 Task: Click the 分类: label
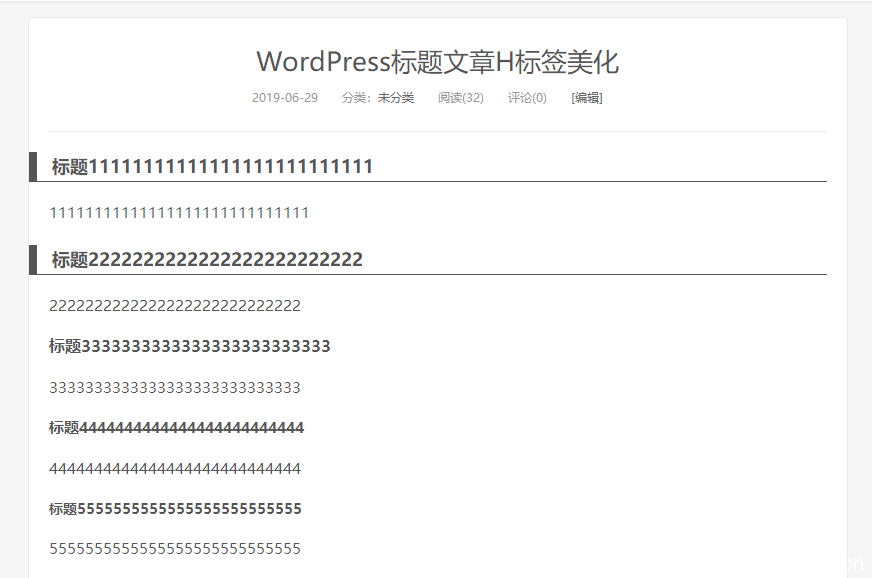pyautogui.click(x=356, y=98)
